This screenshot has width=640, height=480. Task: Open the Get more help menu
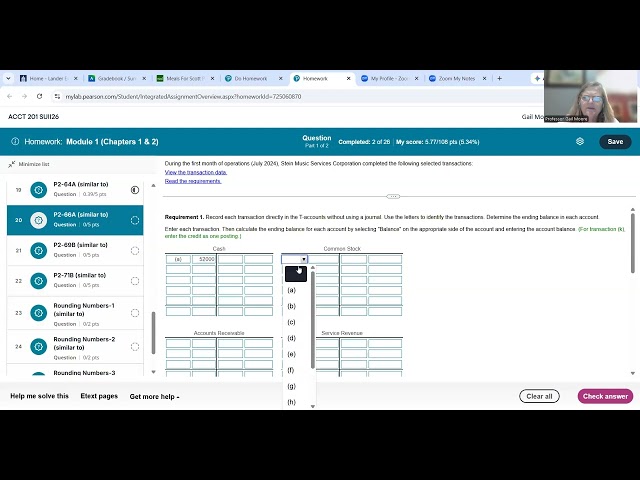click(x=154, y=396)
